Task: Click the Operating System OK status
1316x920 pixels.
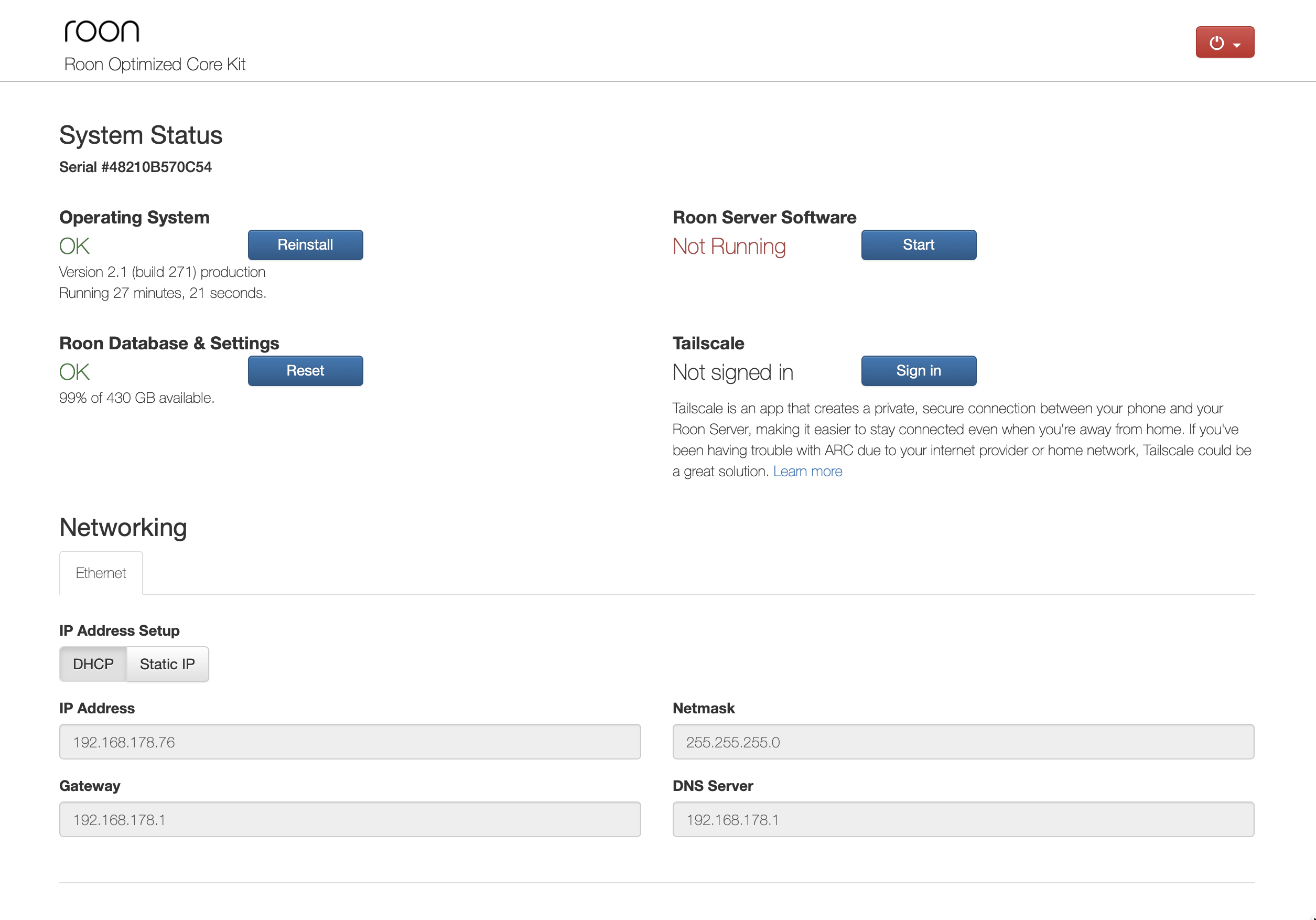Action: pos(74,246)
